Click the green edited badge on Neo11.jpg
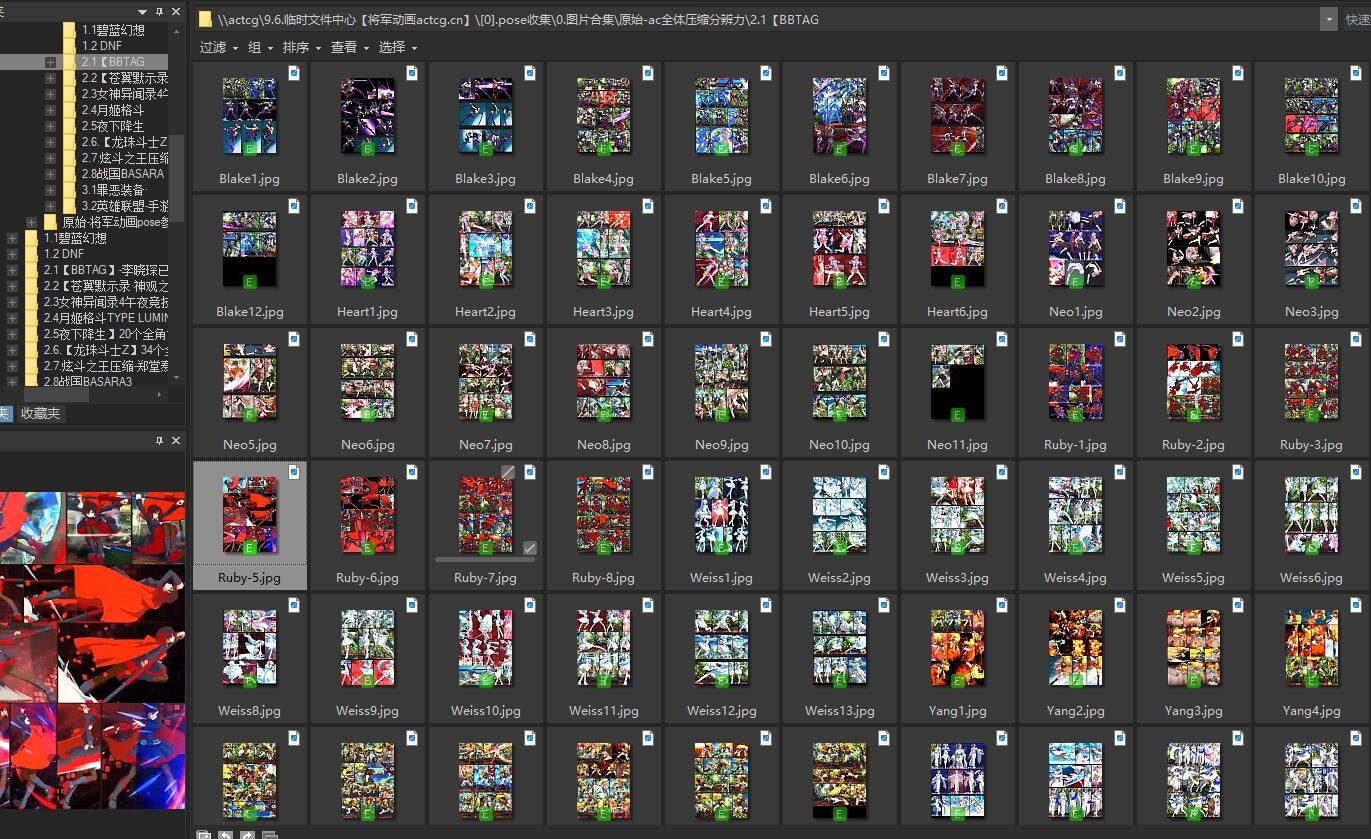The image size is (1371, 839). click(958, 415)
